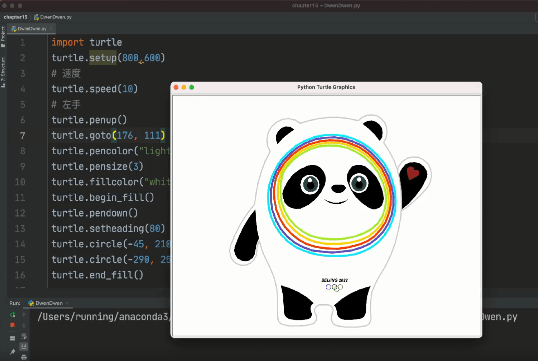Click gutter line number 16
Screen dimensions: 538x361
[20, 275]
